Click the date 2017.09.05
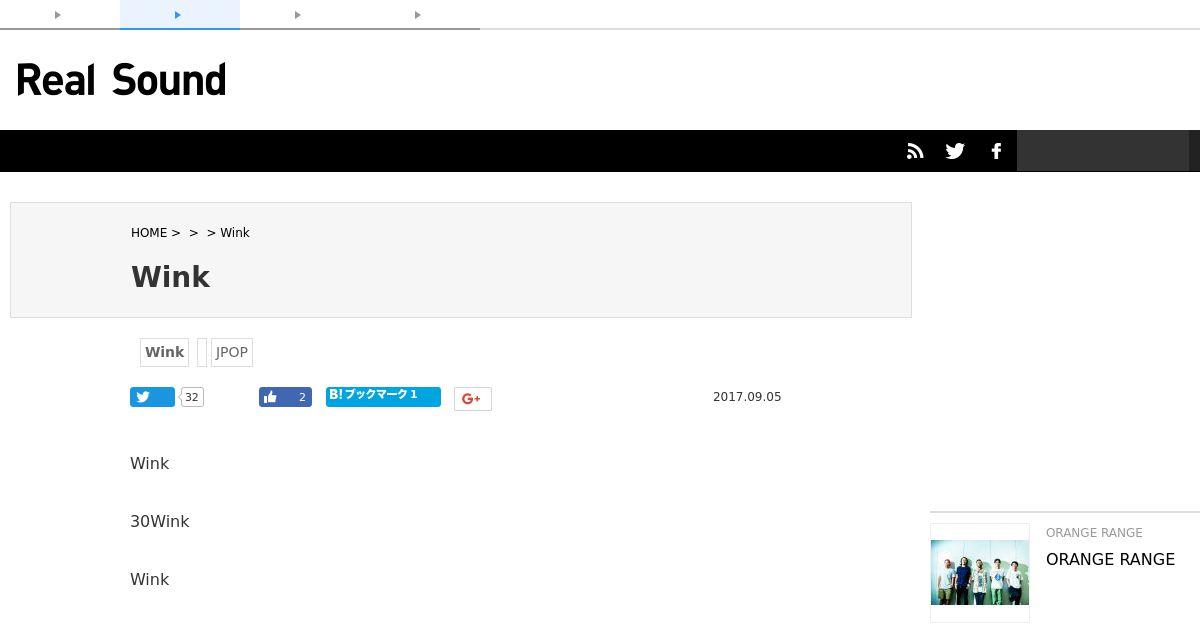Image resolution: width=1200 pixels, height=630 pixels. coord(747,397)
